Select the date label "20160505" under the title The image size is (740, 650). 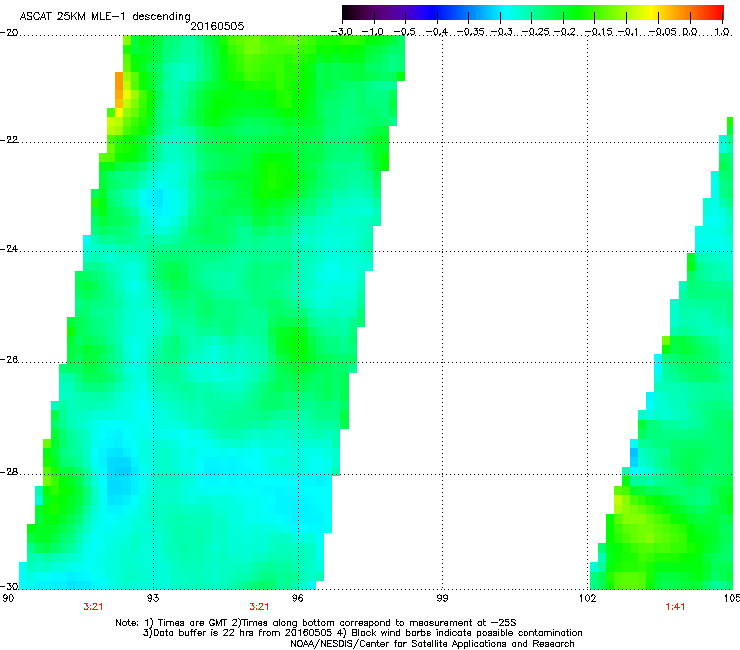[x=217, y=26]
